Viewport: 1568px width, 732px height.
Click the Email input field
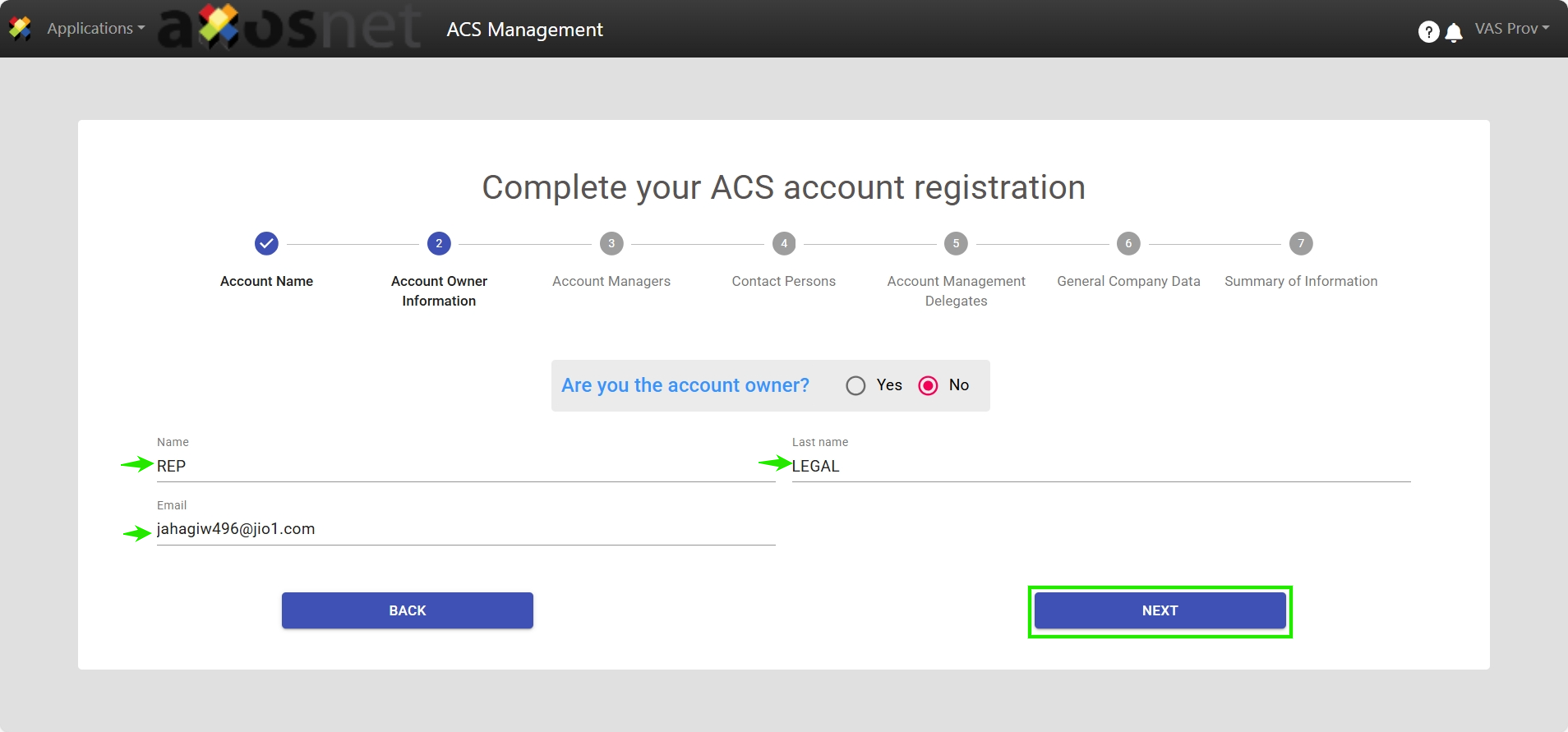(x=465, y=529)
